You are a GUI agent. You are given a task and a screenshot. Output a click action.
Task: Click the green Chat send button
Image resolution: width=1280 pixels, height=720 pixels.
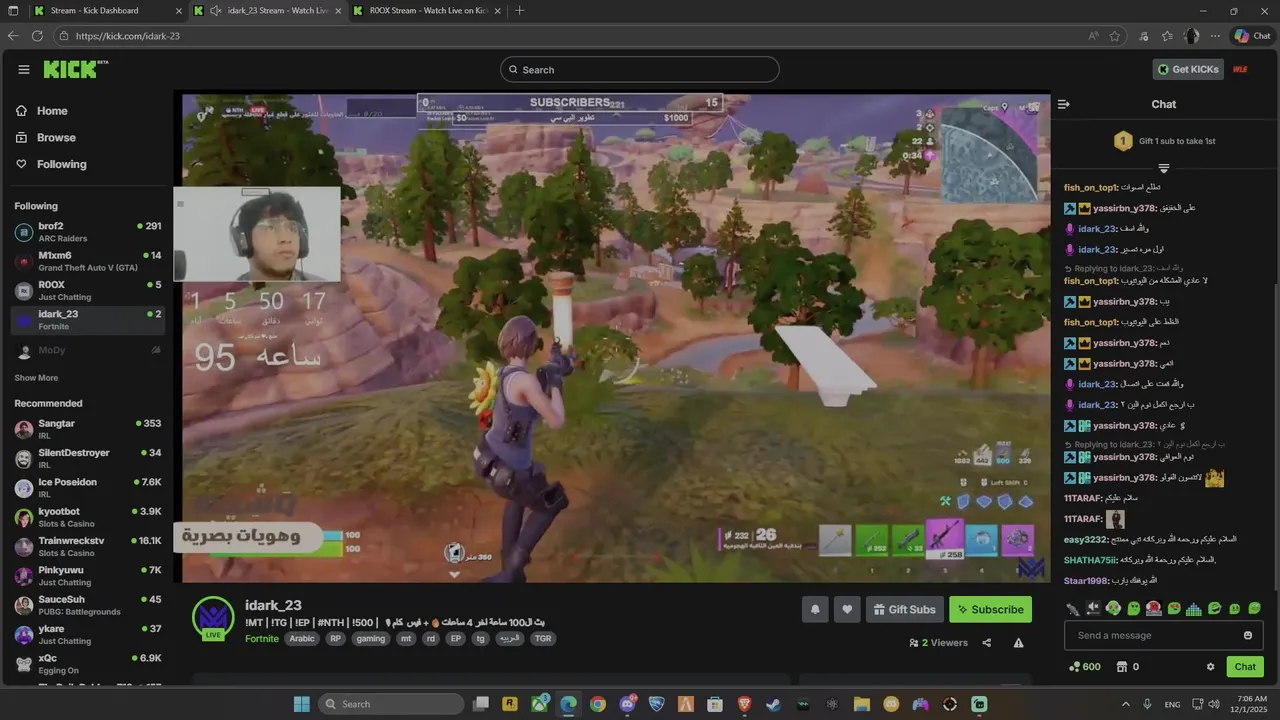[1245, 667]
